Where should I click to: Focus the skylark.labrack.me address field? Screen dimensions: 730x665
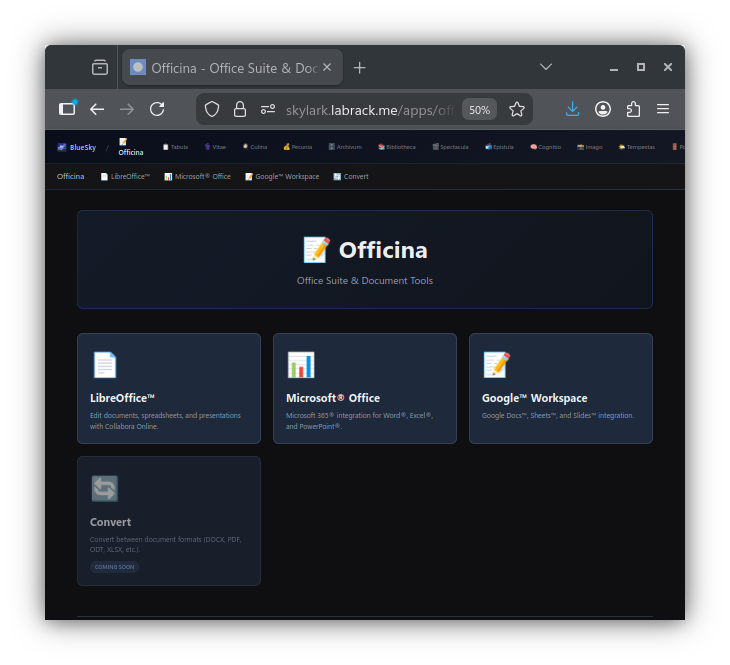369,110
